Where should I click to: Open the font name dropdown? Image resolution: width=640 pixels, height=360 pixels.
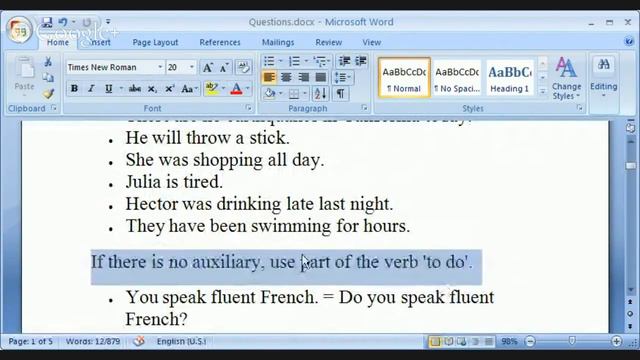click(x=160, y=67)
